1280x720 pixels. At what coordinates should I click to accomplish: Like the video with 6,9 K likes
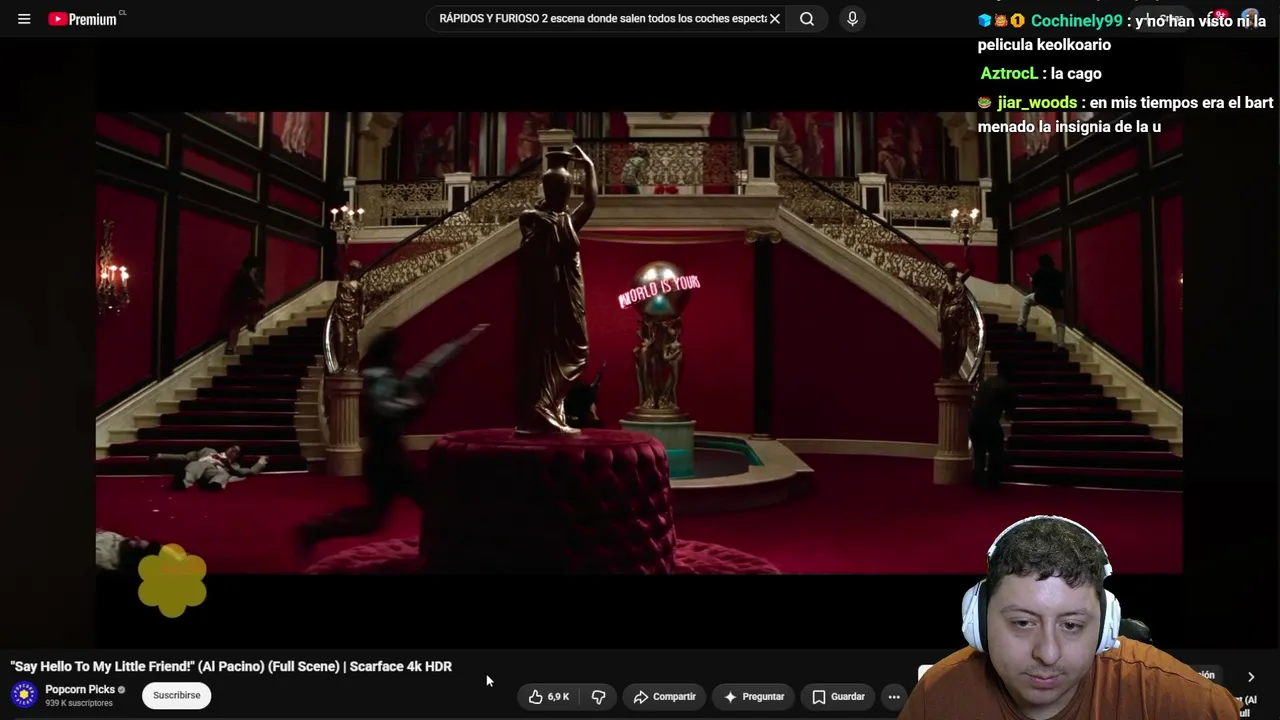(549, 697)
